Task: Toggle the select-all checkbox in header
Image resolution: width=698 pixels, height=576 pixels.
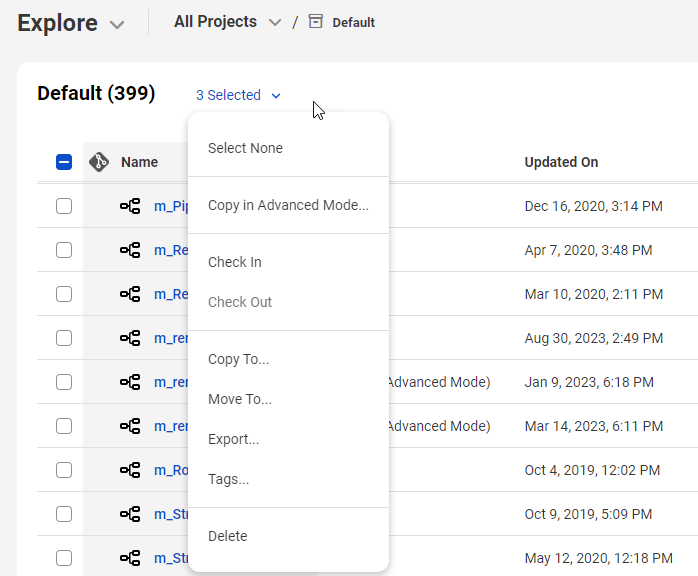Action: (x=64, y=162)
